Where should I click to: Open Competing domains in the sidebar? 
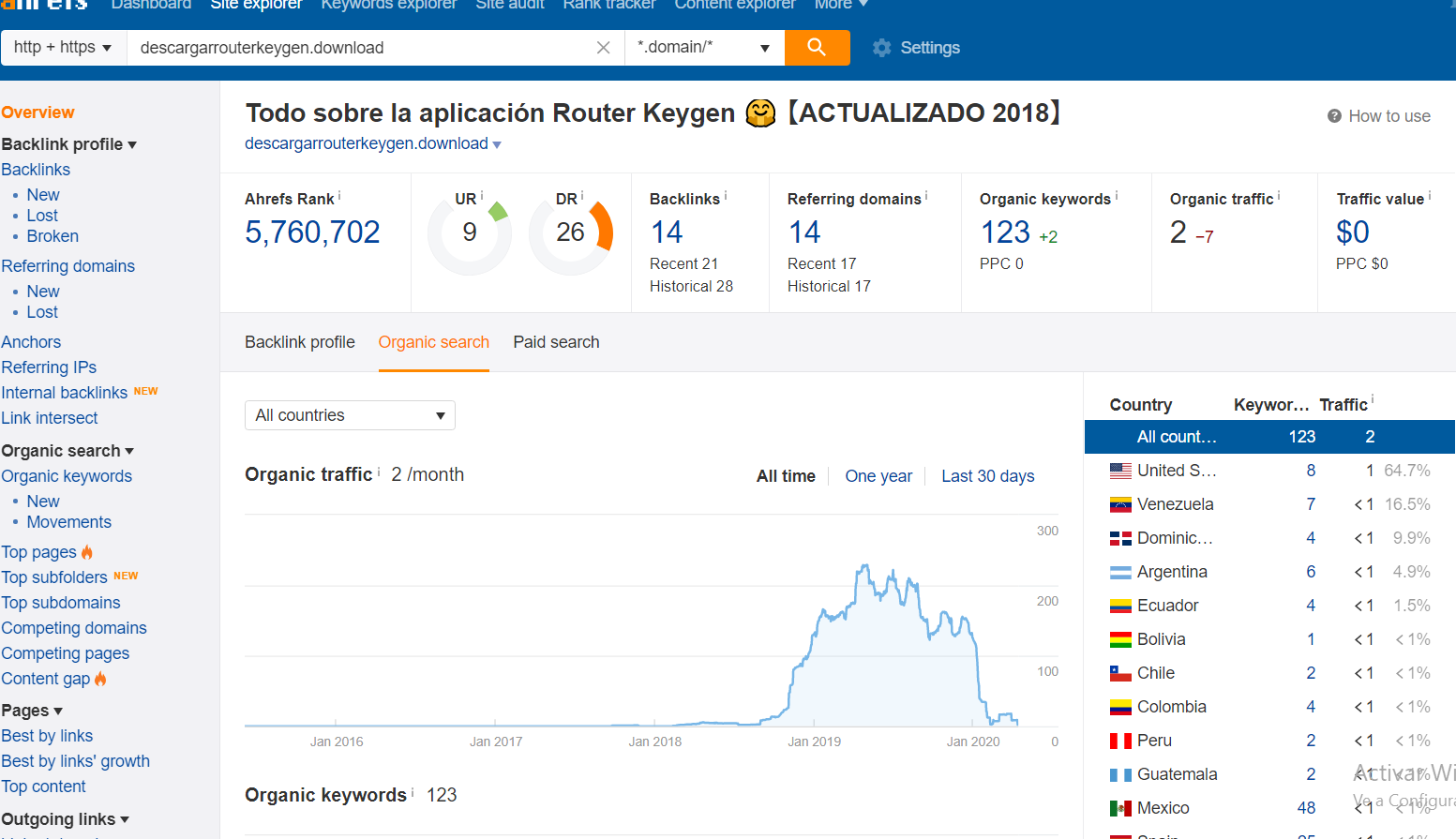74,628
